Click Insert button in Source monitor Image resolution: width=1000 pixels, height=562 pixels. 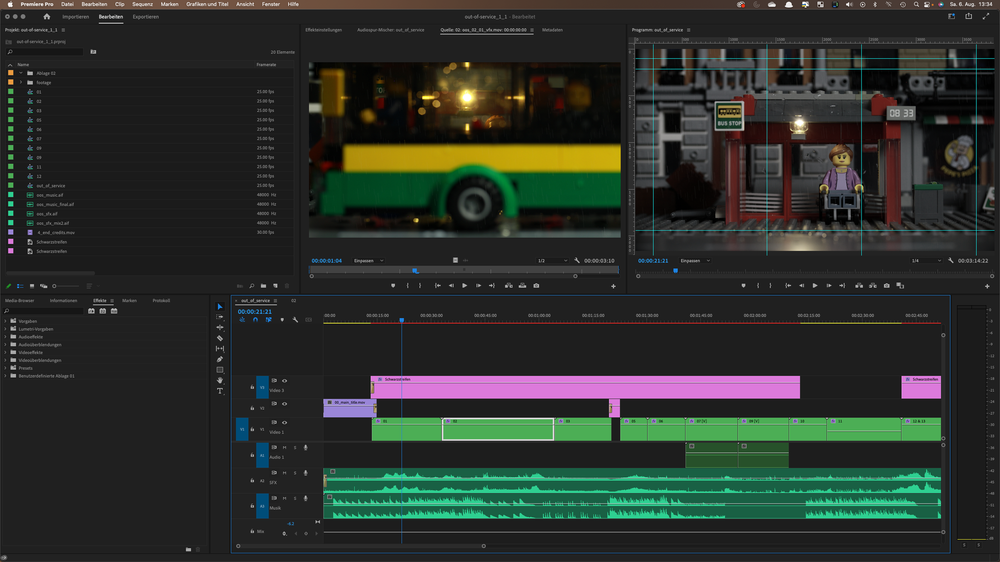tap(508, 286)
